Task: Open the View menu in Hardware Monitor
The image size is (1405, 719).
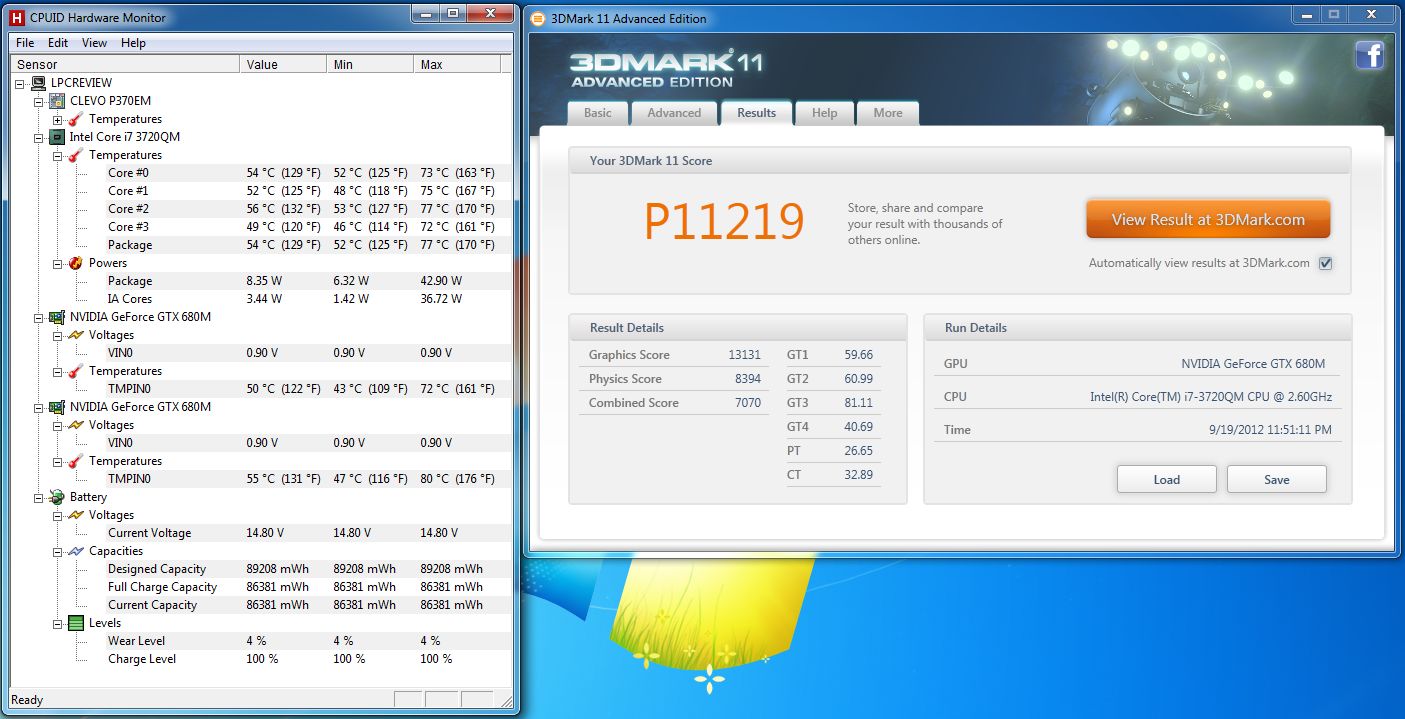Action: 94,43
